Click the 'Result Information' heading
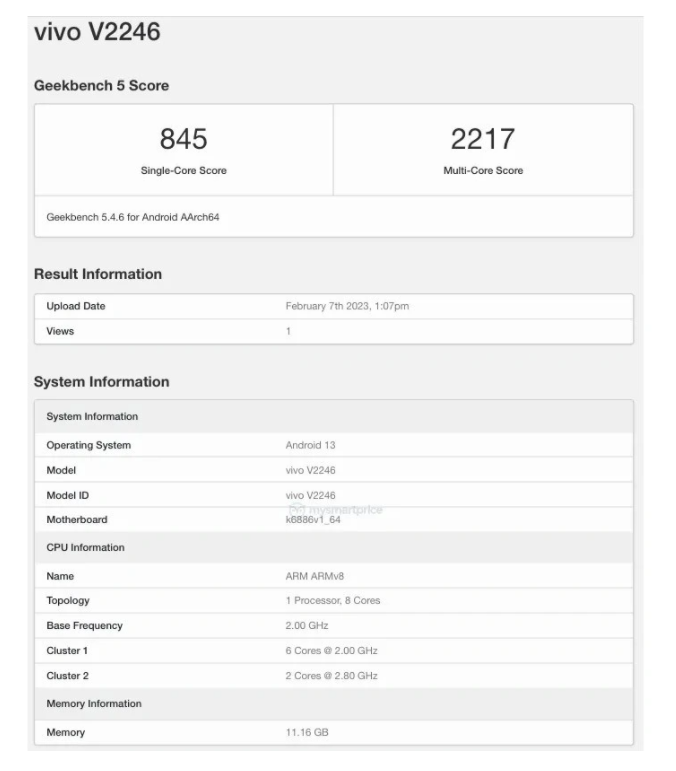 (98, 274)
